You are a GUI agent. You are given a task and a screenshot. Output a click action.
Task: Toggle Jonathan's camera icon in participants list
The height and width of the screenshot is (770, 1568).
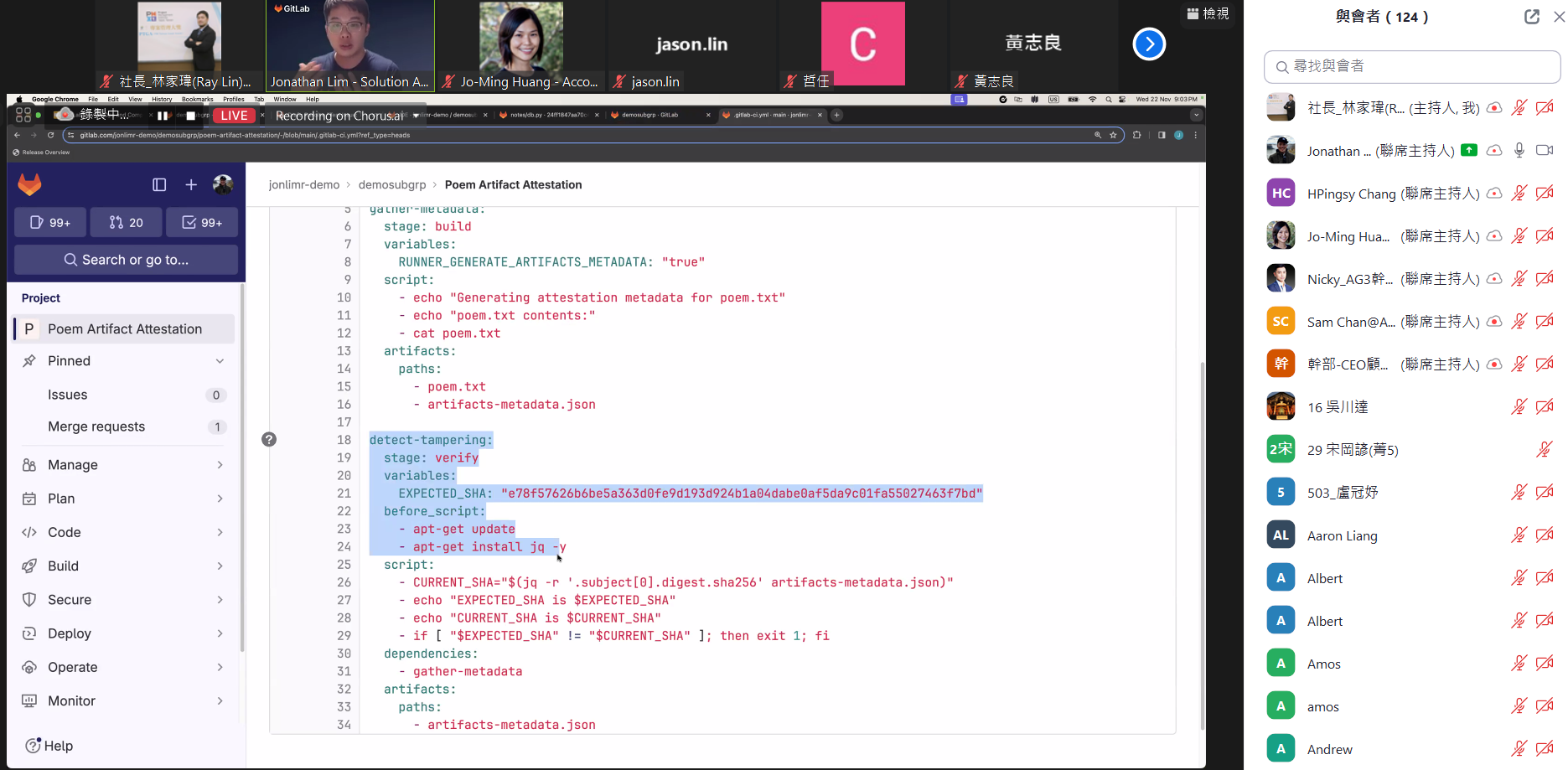(x=1544, y=151)
